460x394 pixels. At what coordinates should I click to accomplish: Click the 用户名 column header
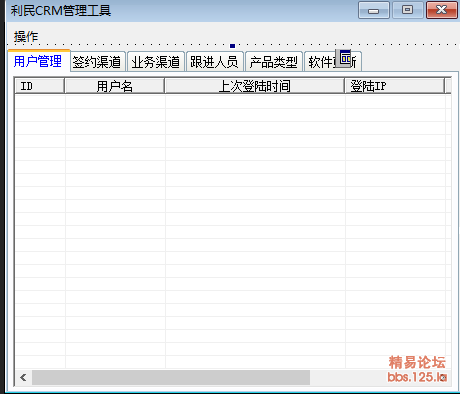pos(115,86)
